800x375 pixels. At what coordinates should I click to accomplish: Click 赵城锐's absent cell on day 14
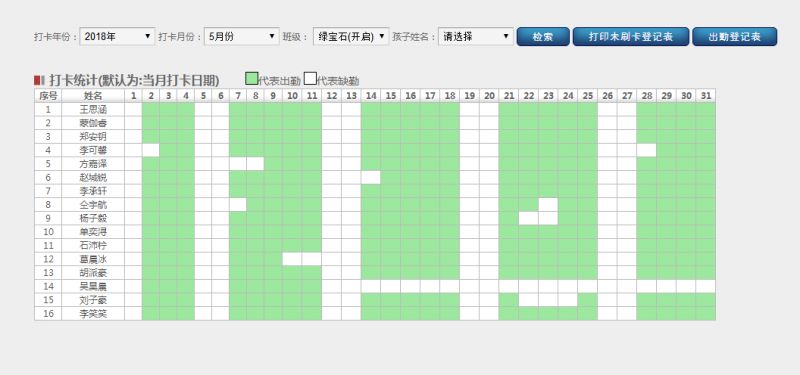[371, 177]
